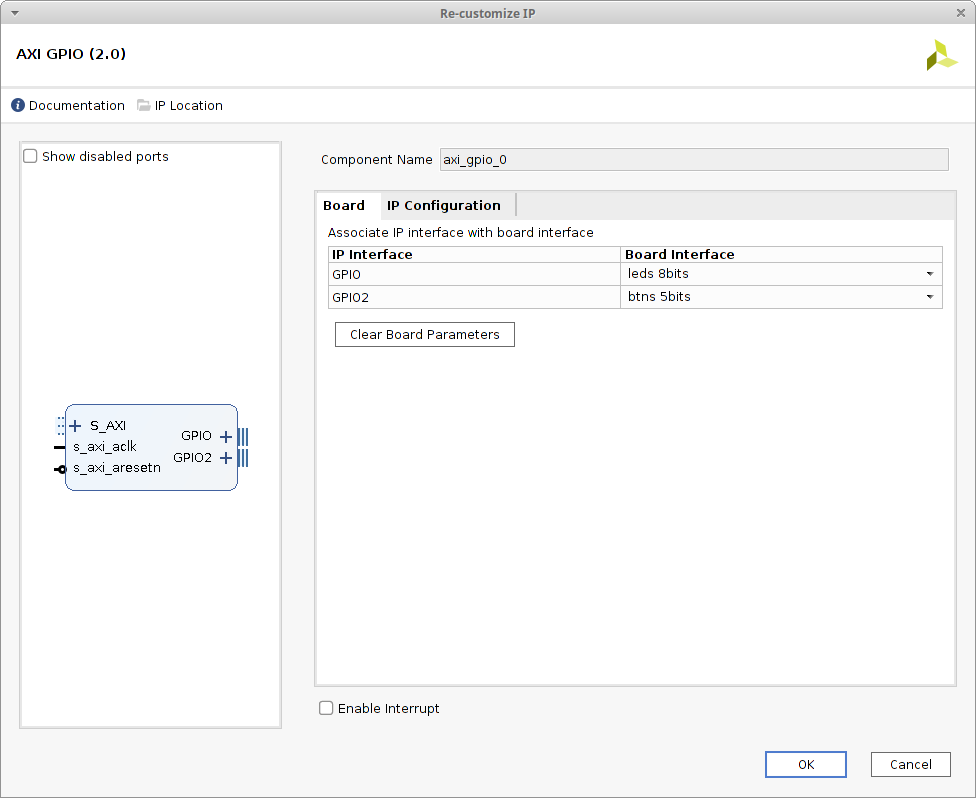Enable Show disabled ports checkbox
976x798 pixels.
pyautogui.click(x=31, y=156)
